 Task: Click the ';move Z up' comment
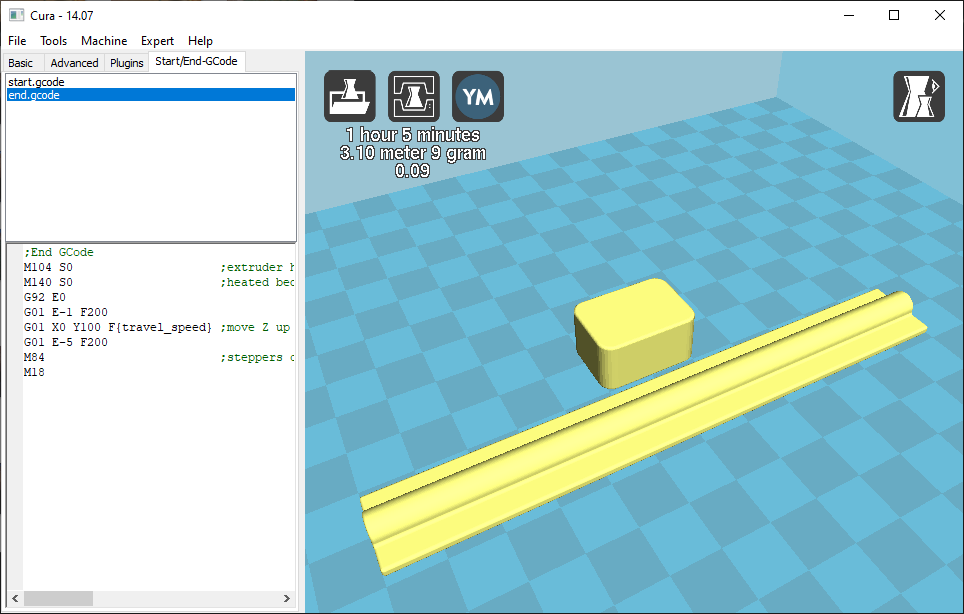256,327
